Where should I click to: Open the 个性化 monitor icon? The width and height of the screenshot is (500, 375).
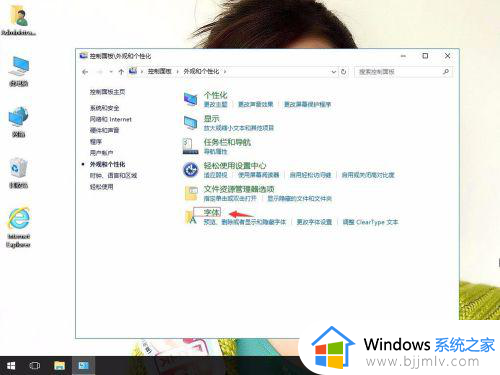[191, 99]
